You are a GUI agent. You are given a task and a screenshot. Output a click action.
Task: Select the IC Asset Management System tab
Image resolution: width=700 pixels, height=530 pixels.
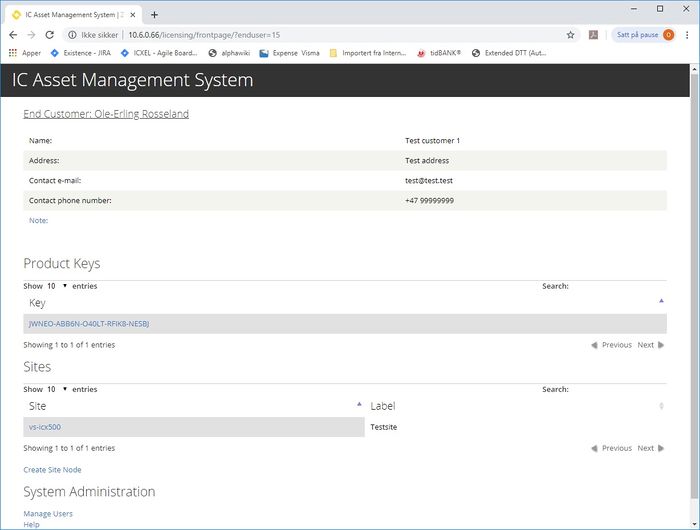point(74,15)
